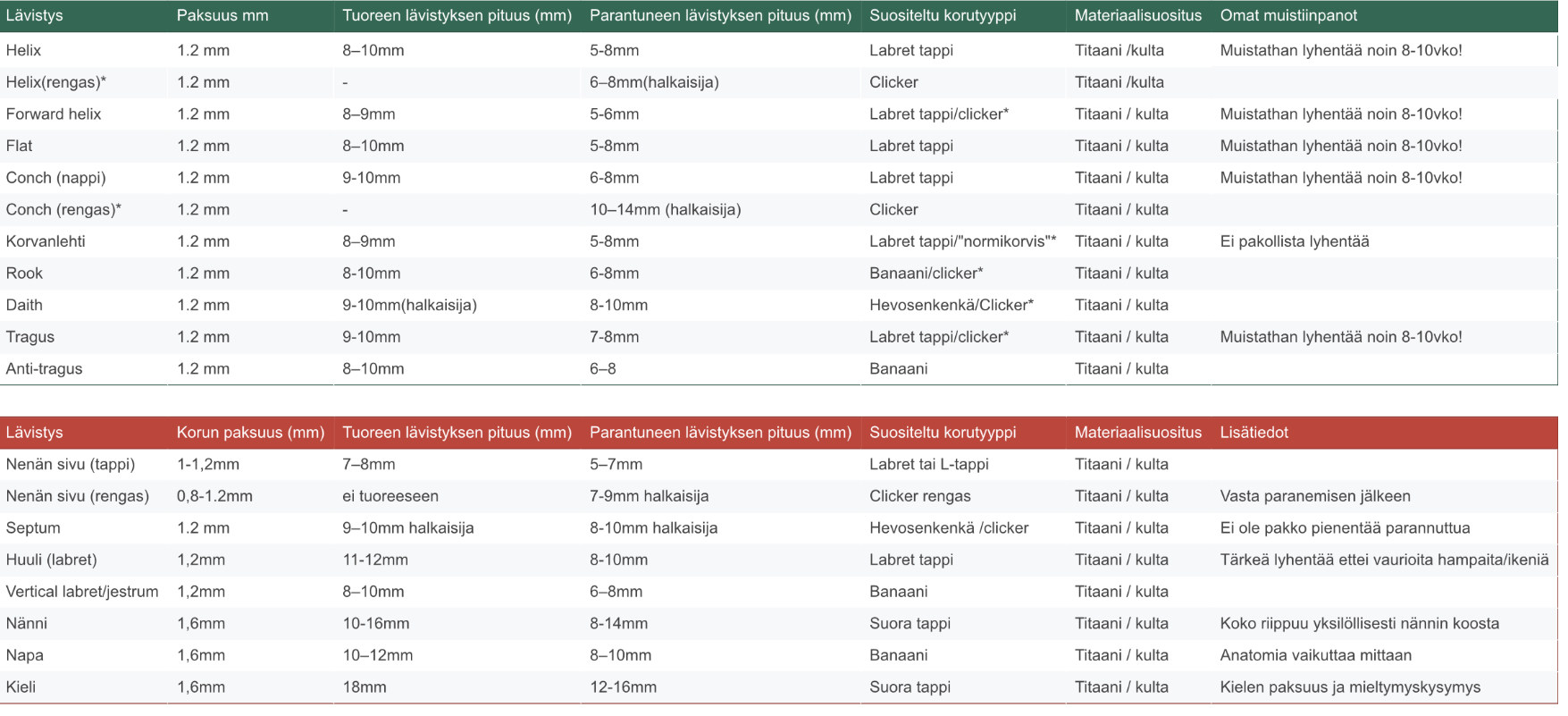Select the Clicker rengas cell
1568x716 pixels.
click(919, 496)
